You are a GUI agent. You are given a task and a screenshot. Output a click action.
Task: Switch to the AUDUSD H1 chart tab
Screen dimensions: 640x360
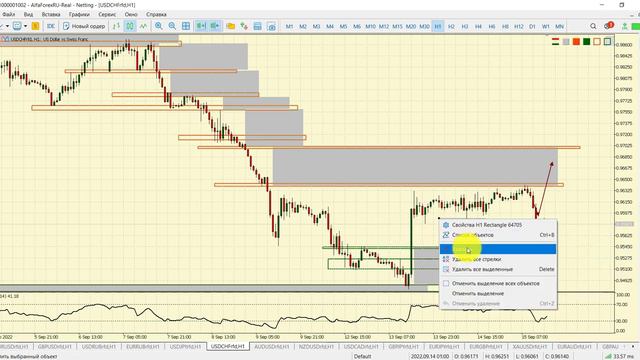coord(271,347)
